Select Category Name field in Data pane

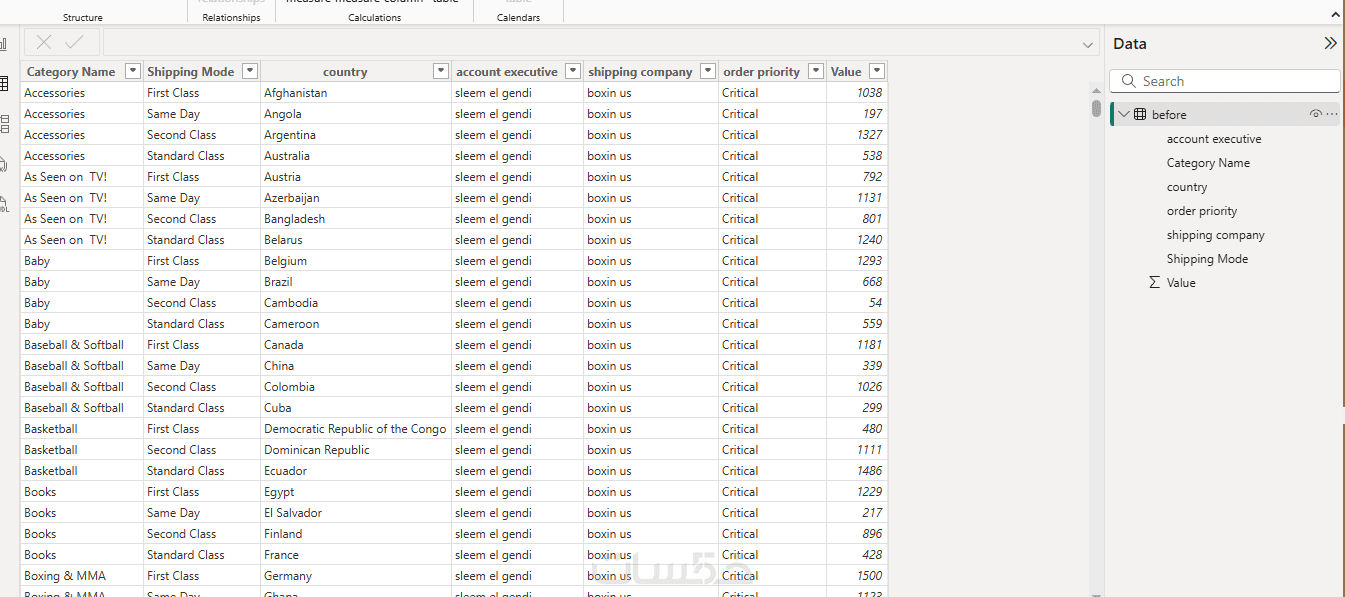(x=1208, y=163)
